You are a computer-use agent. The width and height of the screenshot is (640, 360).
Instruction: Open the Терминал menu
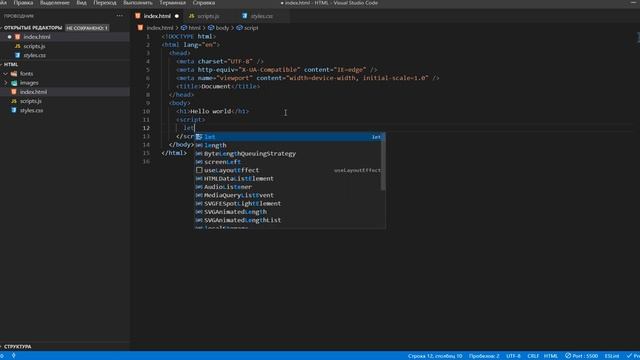(172, 3)
